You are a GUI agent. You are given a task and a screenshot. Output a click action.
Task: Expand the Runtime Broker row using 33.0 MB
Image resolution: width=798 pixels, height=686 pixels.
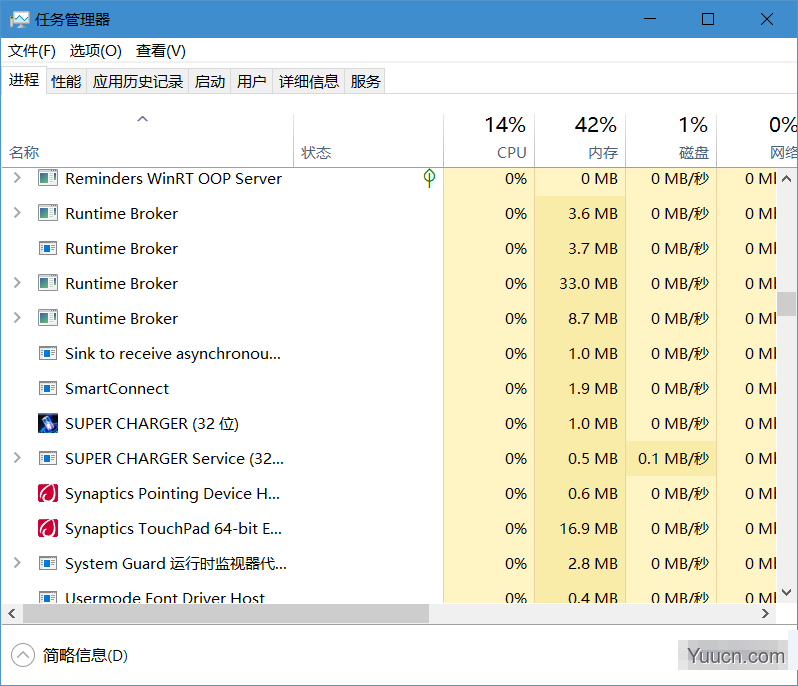point(17,283)
